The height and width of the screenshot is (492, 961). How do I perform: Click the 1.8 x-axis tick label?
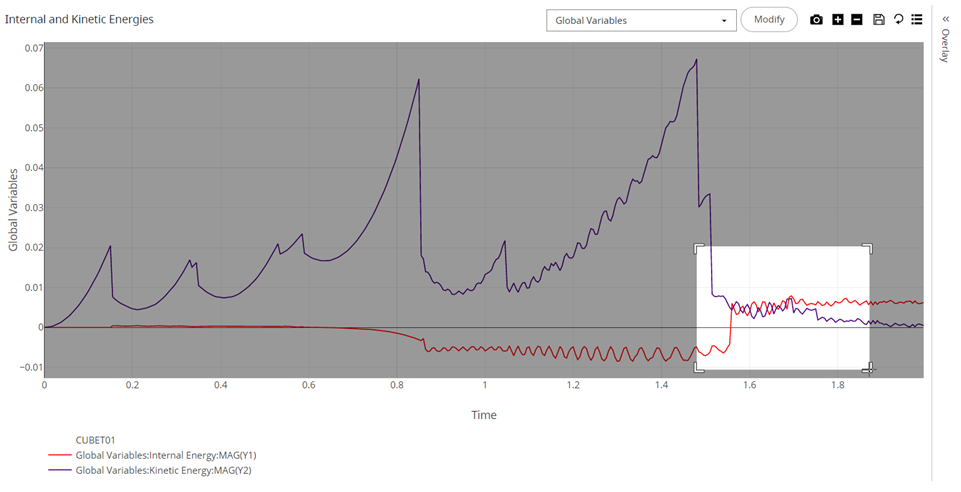(x=838, y=385)
